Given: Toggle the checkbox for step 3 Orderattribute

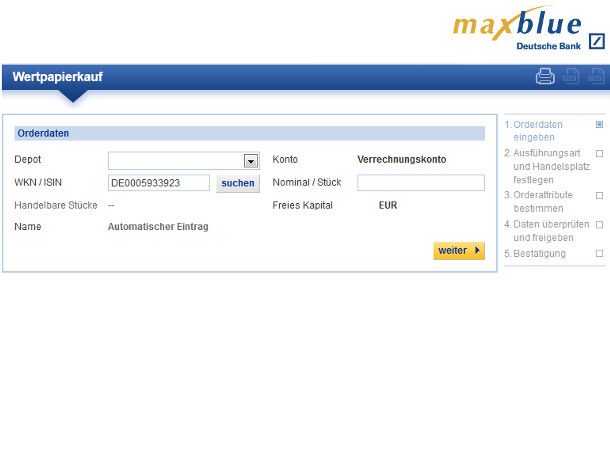Looking at the screenshot, I should tap(599, 196).
